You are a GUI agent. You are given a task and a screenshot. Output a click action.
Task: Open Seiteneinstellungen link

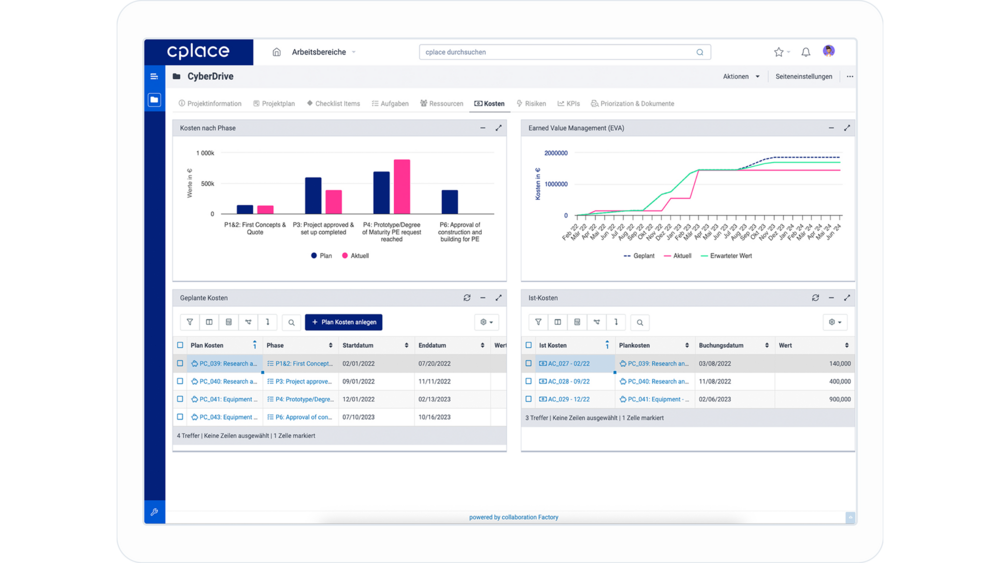pos(803,77)
